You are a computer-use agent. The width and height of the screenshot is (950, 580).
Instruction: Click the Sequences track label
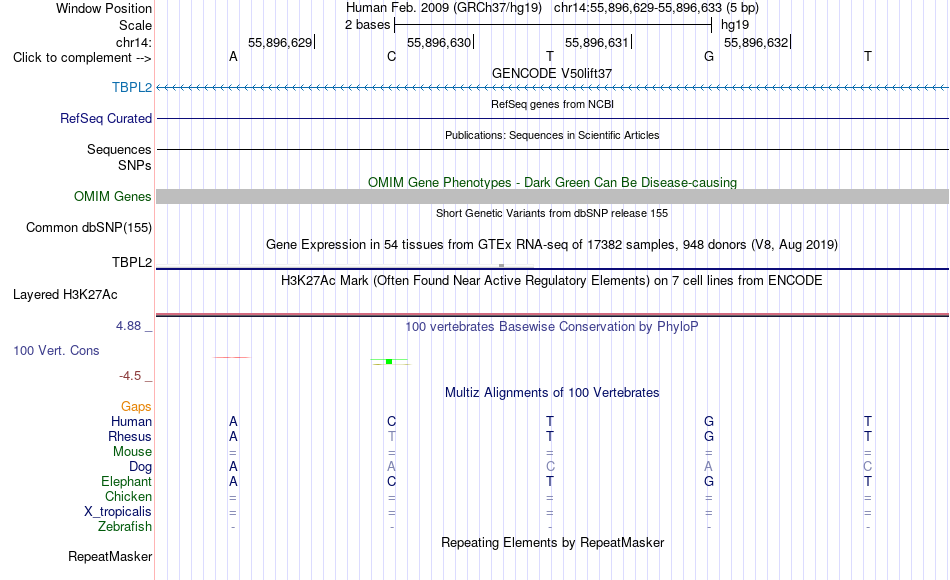point(119,149)
